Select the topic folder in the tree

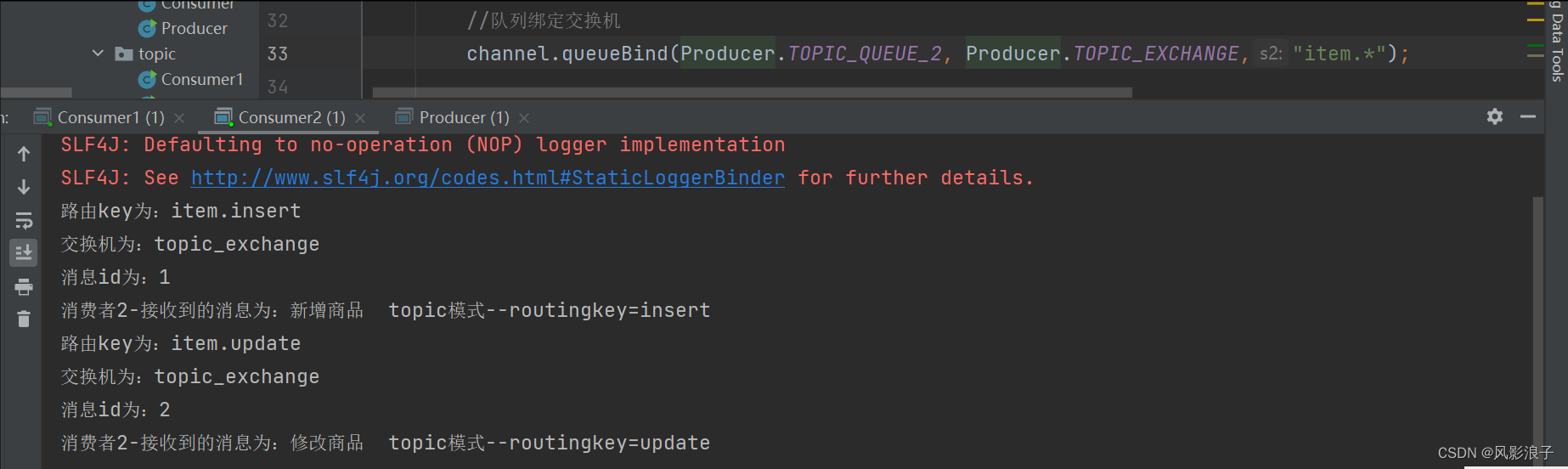pyautogui.click(x=157, y=54)
